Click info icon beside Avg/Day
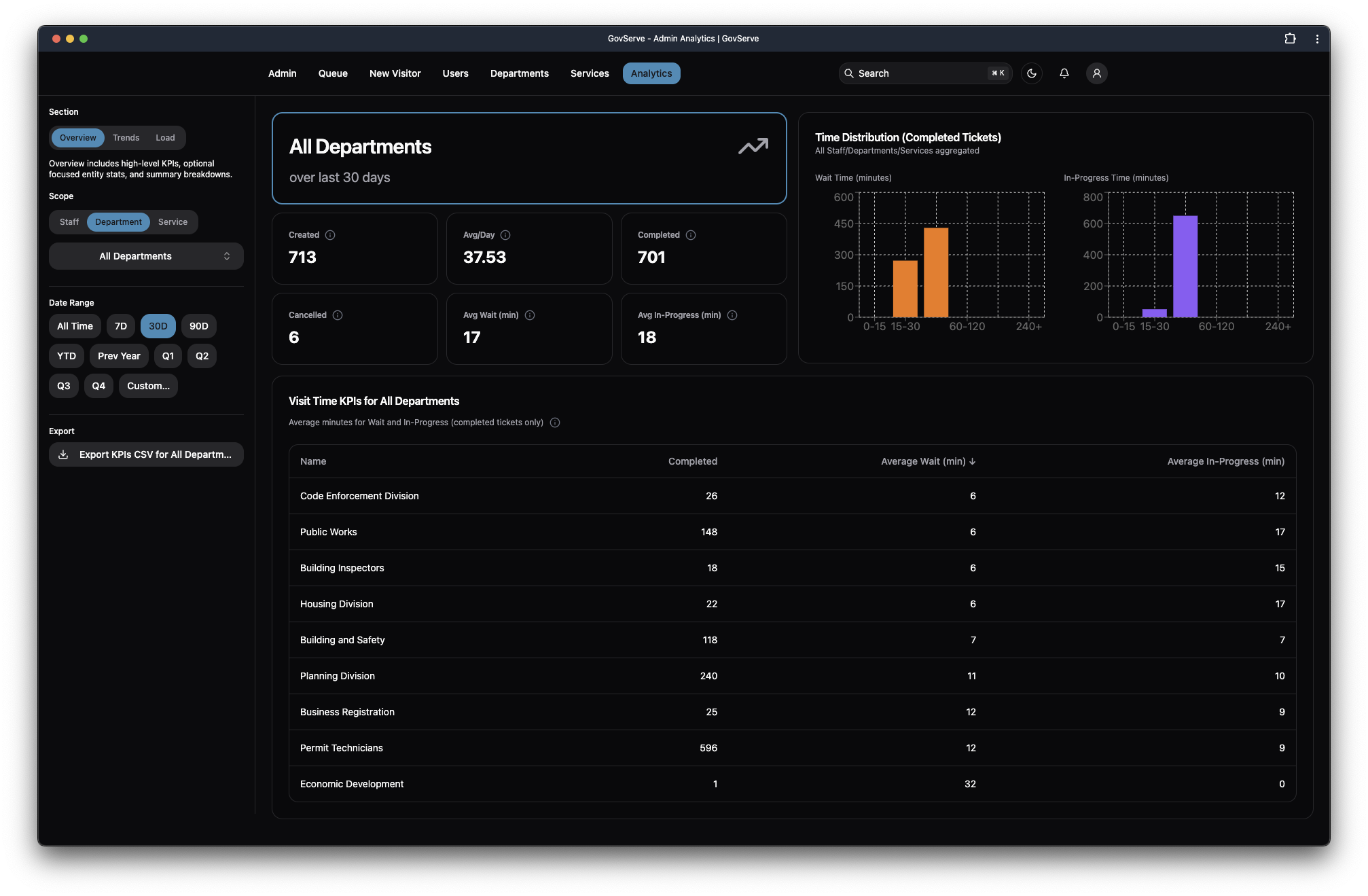This screenshot has width=1368, height=896. pos(505,235)
